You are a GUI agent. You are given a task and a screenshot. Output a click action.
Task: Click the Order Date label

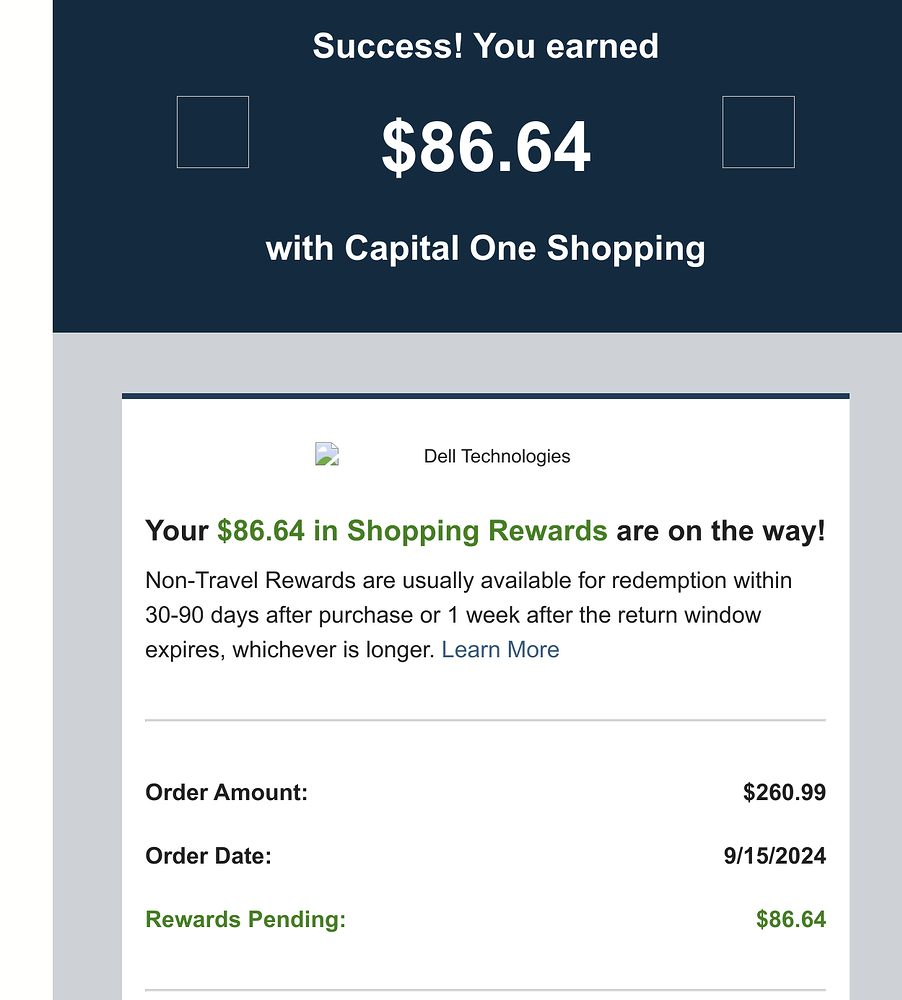(x=208, y=856)
